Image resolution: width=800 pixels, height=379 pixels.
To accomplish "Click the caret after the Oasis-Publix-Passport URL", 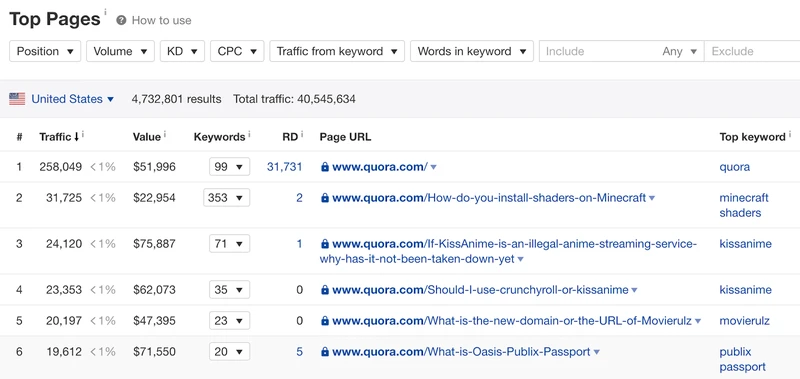I will click(x=596, y=352).
